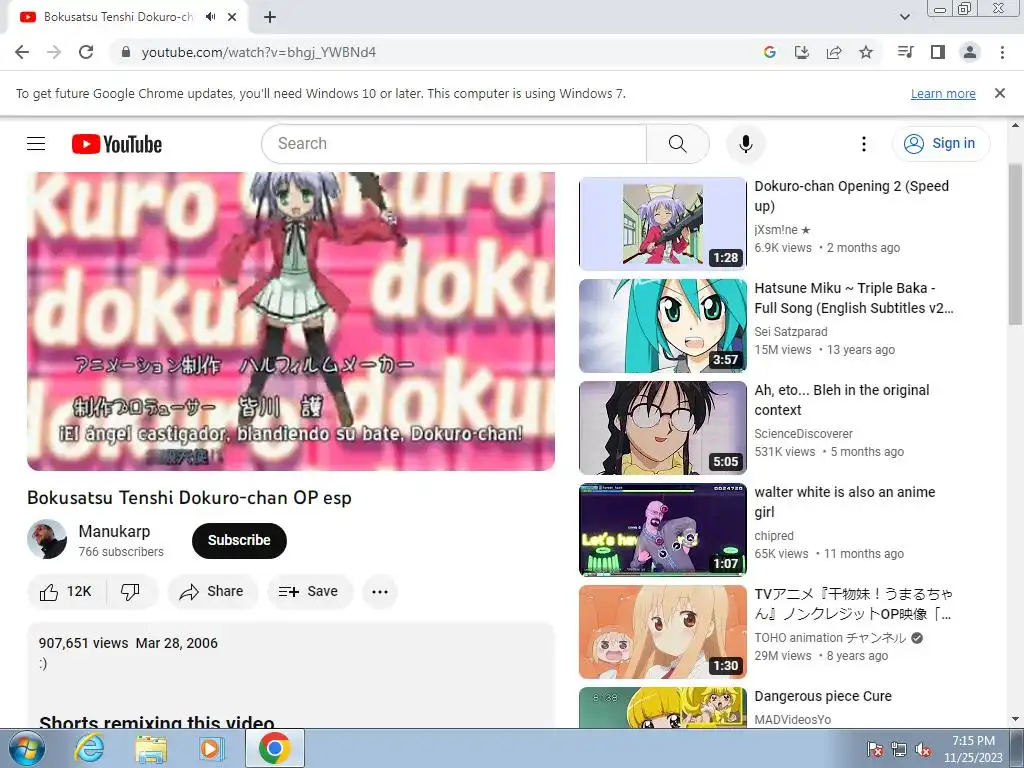The image size is (1024, 768).
Task: Click scrollbar down arrow
Action: pyautogui.click(x=1016, y=720)
